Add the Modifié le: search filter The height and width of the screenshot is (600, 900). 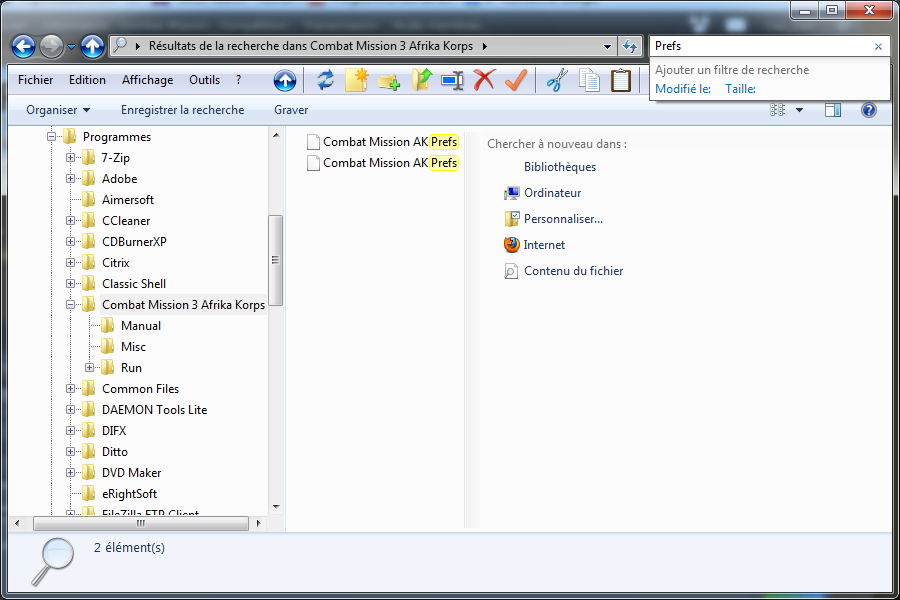point(683,89)
